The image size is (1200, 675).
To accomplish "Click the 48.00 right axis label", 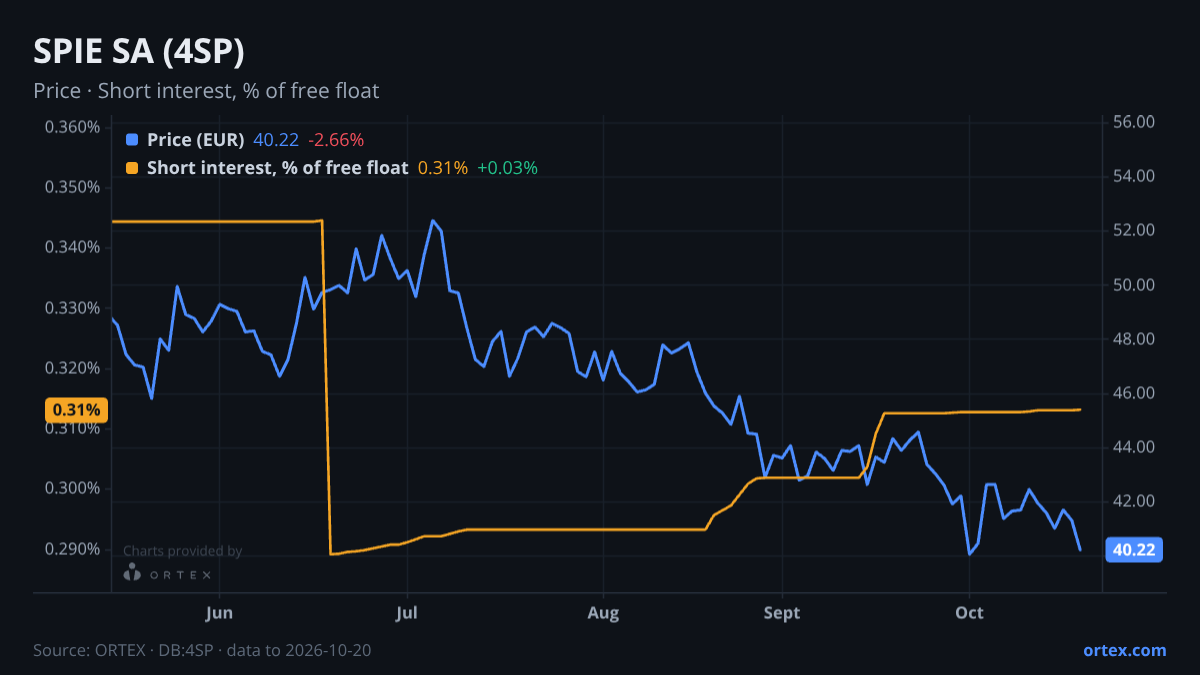I will 1134,339.
